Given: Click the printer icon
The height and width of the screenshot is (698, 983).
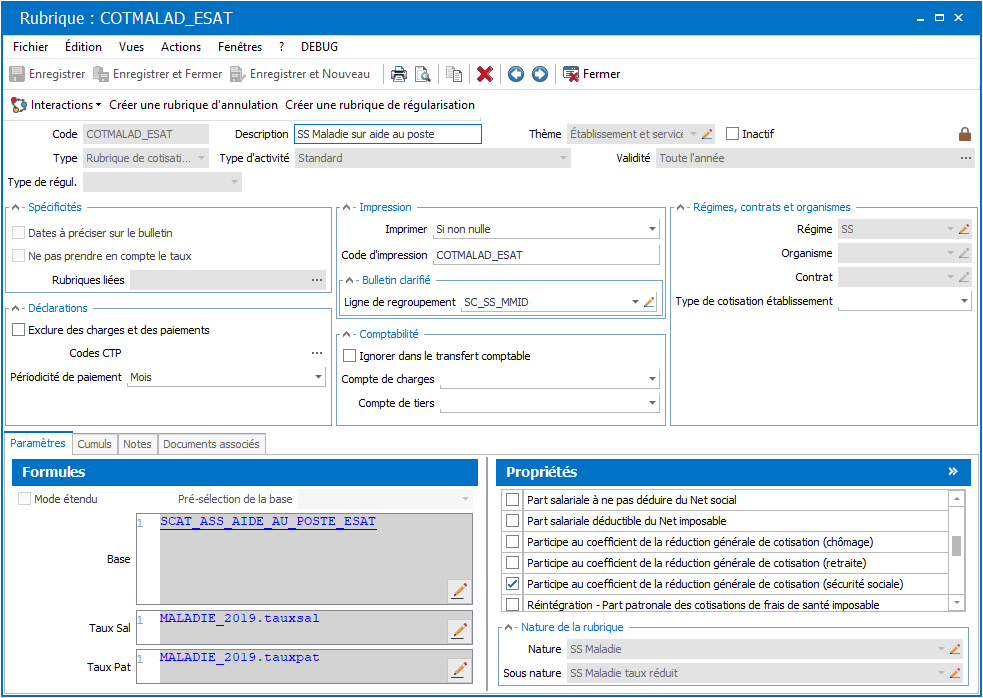Looking at the screenshot, I should [x=399, y=74].
